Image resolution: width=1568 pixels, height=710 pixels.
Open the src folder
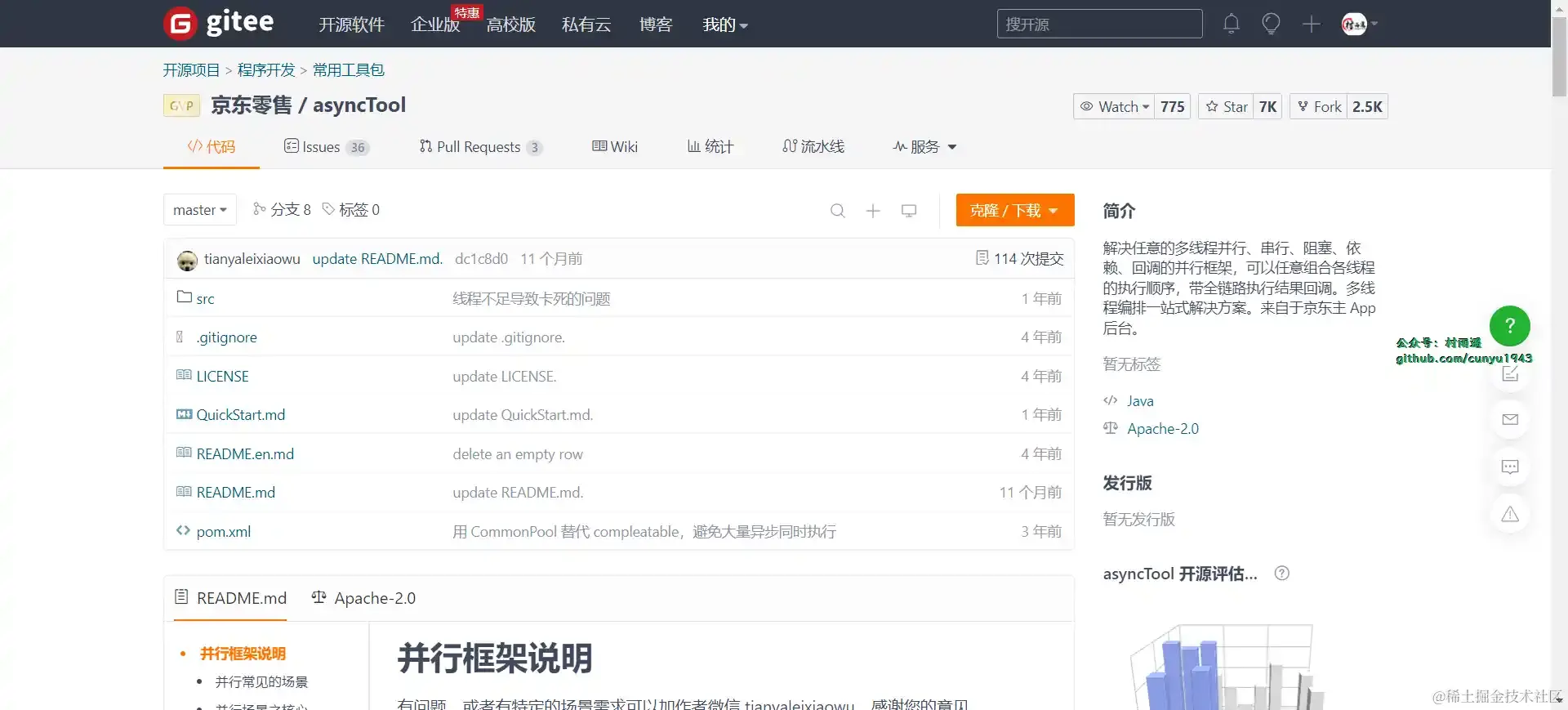[205, 299]
